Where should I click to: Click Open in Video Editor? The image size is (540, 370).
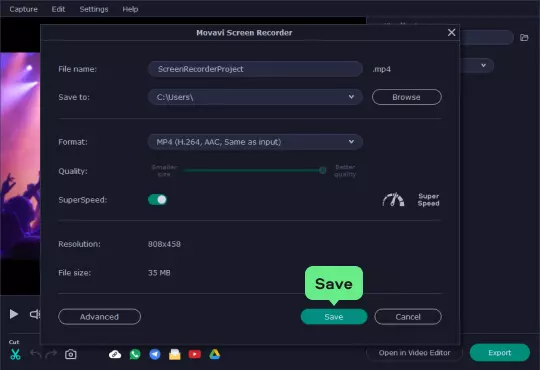click(x=414, y=352)
